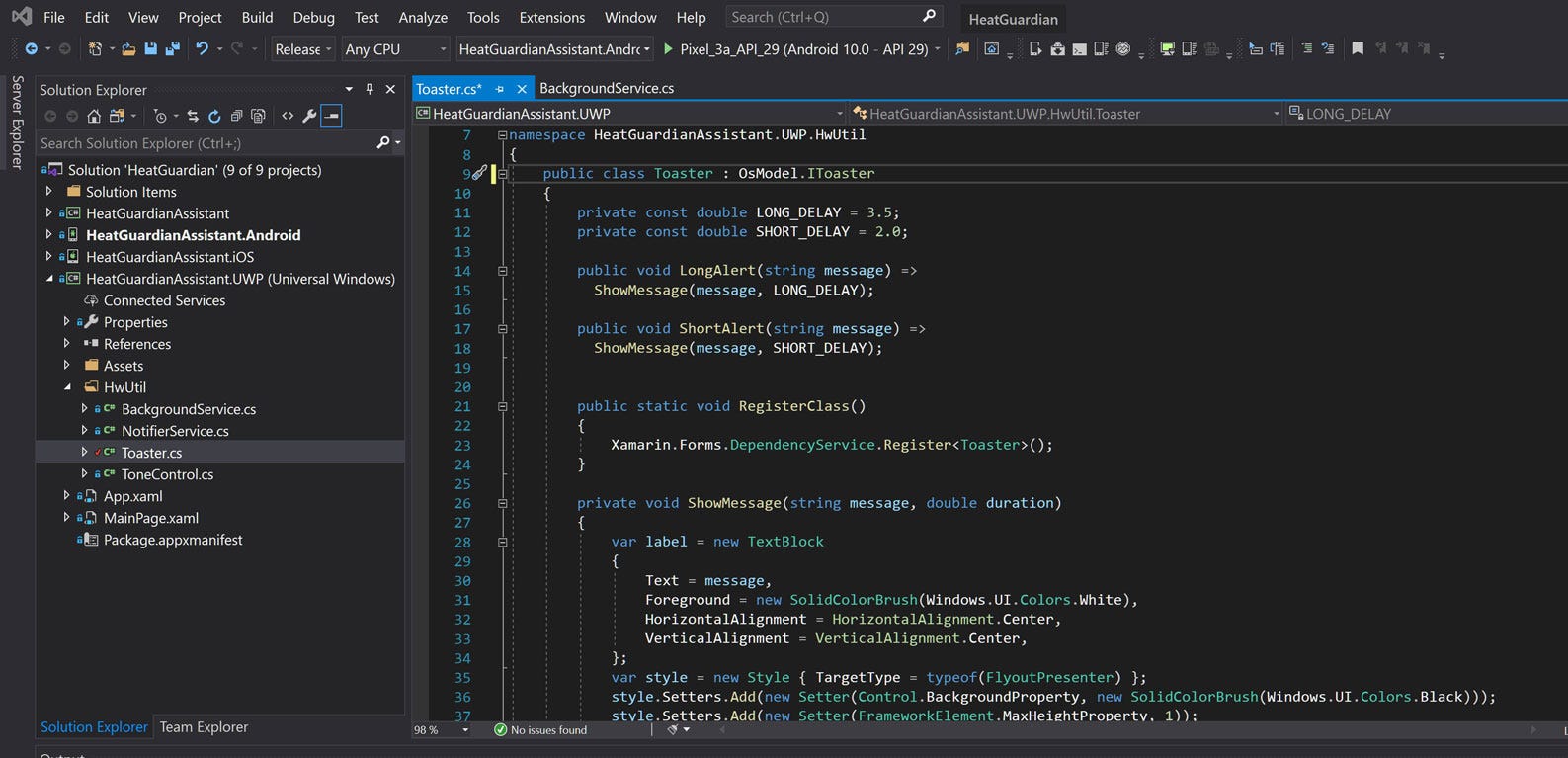Click the Navigate Backward arrow in the toolbar
Screen dimensions: 1568x758
coord(32,48)
